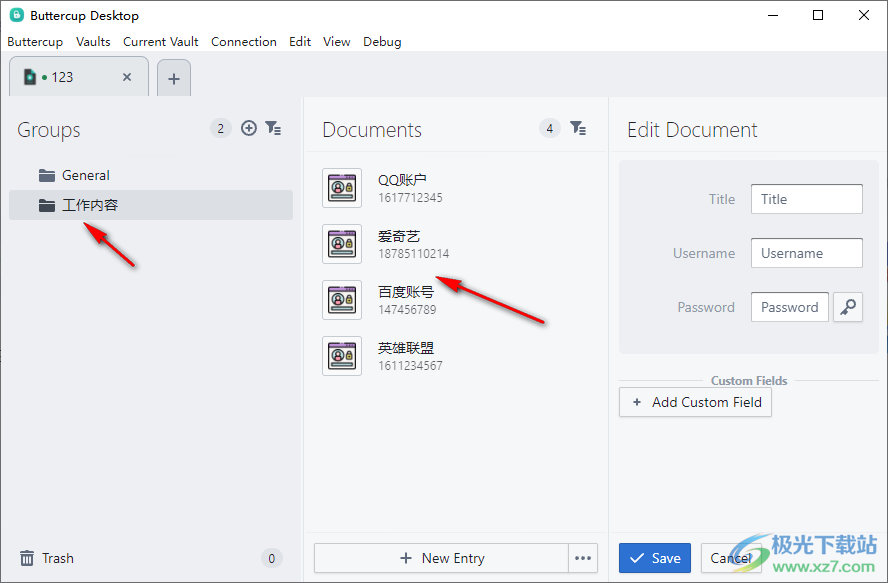
Task: Add a new vault with plus tab
Action: [174, 78]
